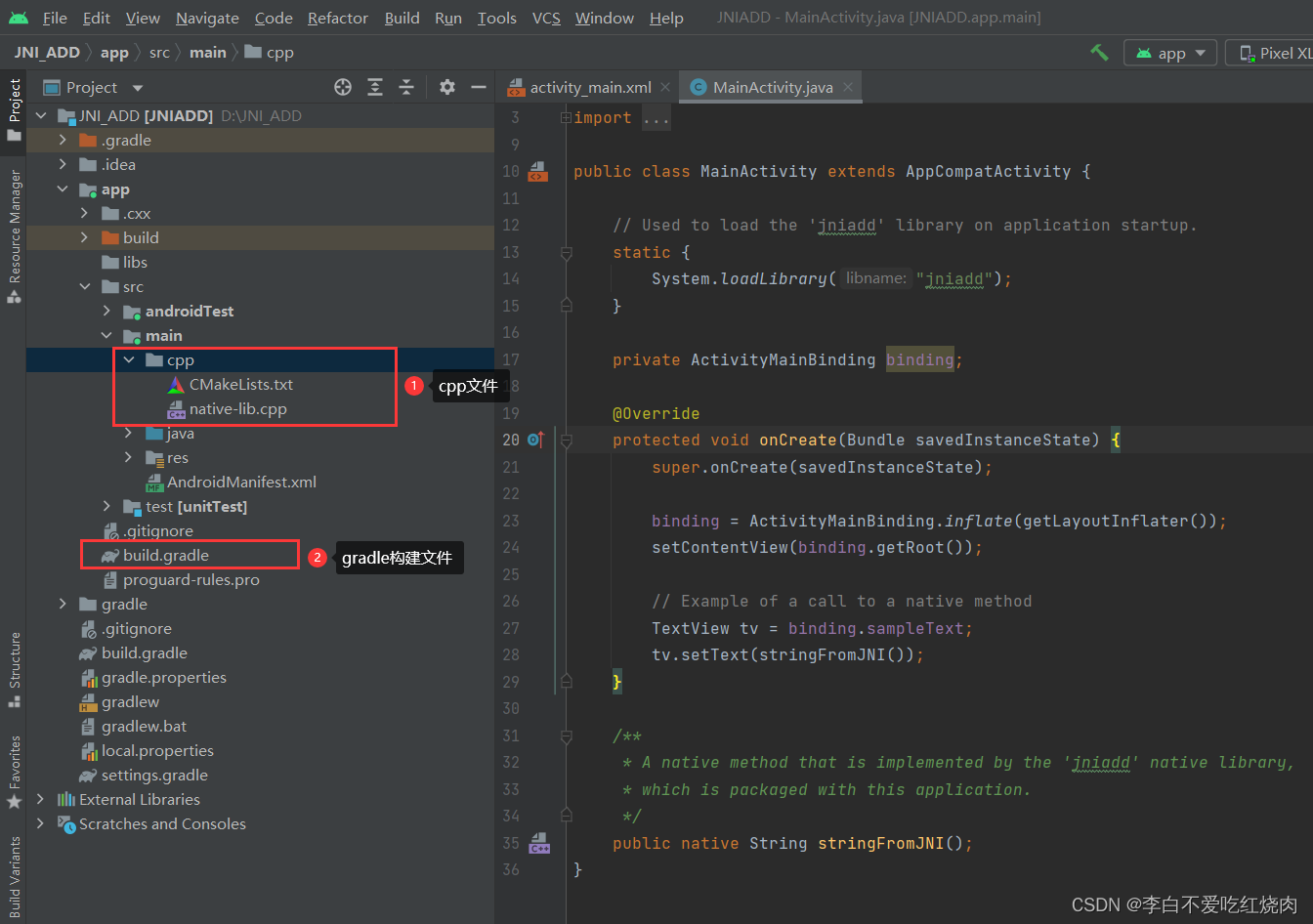This screenshot has width=1313, height=924.
Task: Click the layout file gutter icon at line 10
Action: point(536,172)
